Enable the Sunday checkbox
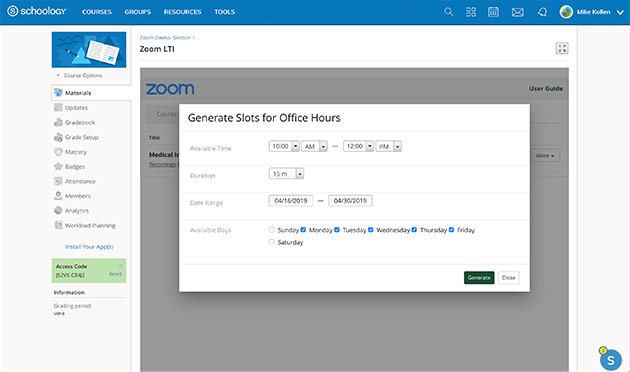Image resolution: width=630 pixels, height=372 pixels. (x=272, y=230)
